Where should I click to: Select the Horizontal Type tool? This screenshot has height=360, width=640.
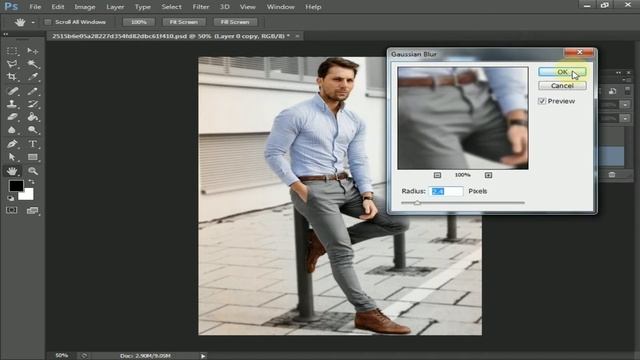click(32, 144)
